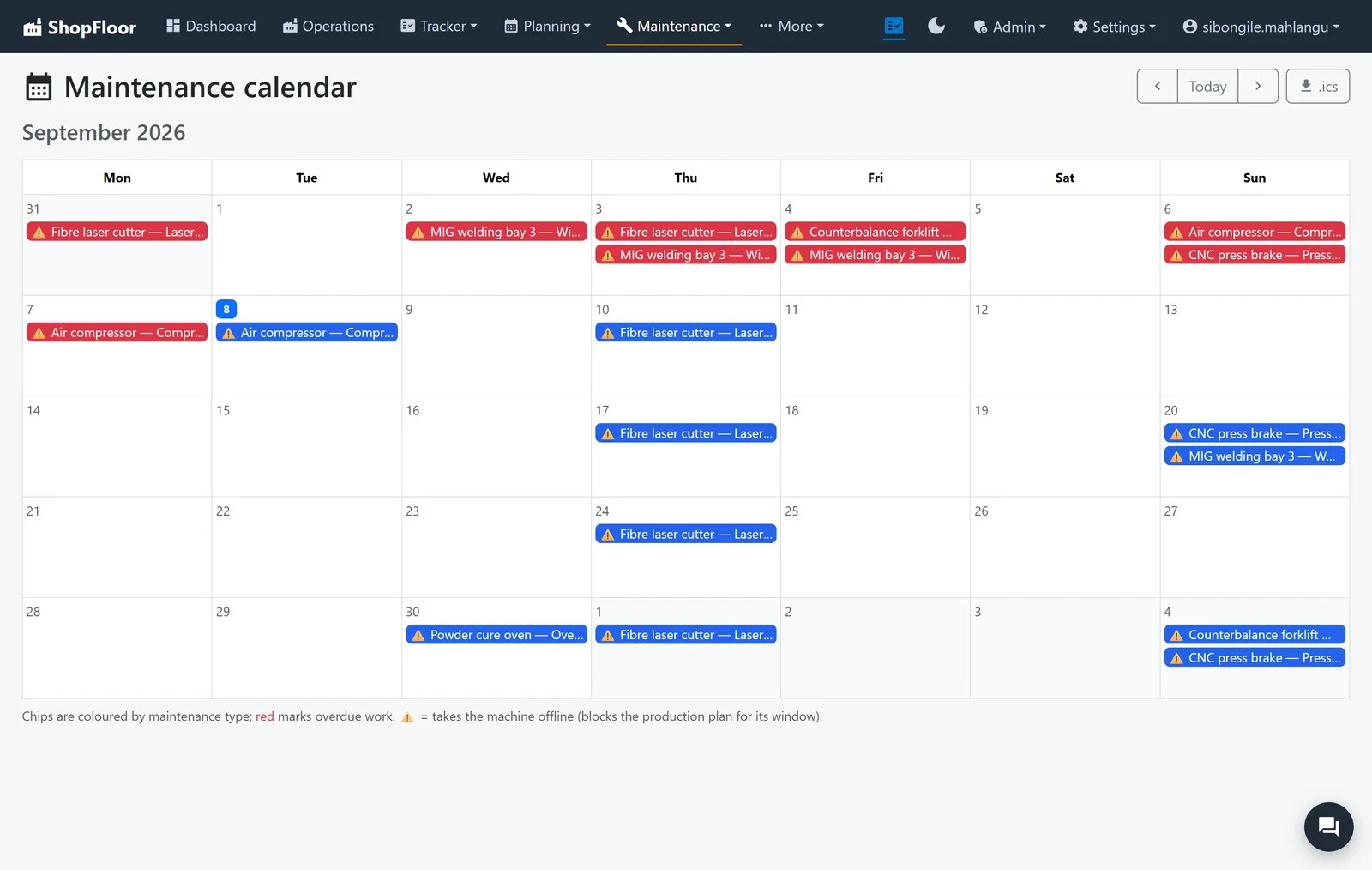Open Fibre laser cutter chip on Sept 10
The image size is (1372, 870).
[686, 333]
